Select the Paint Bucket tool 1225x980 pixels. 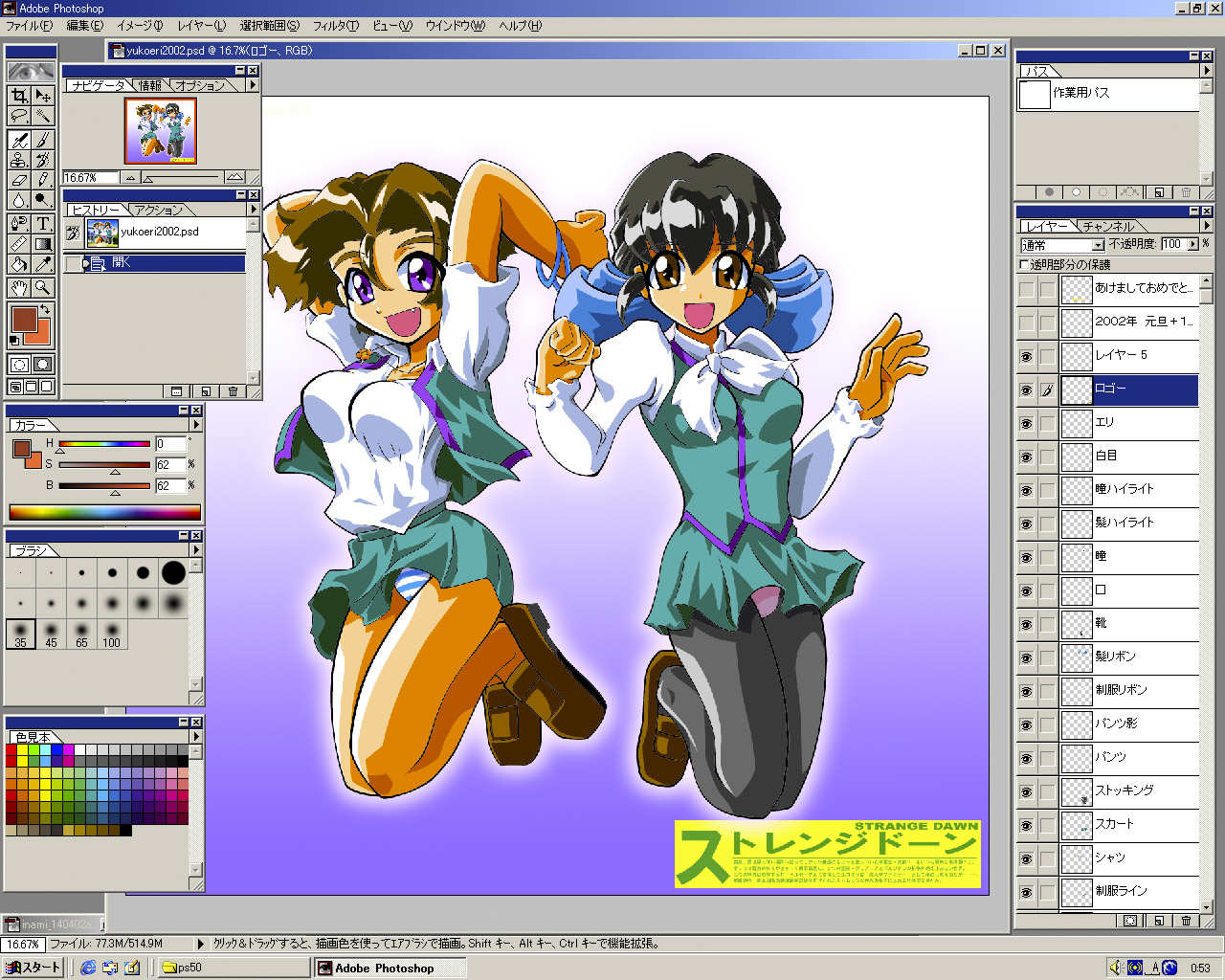[x=19, y=264]
